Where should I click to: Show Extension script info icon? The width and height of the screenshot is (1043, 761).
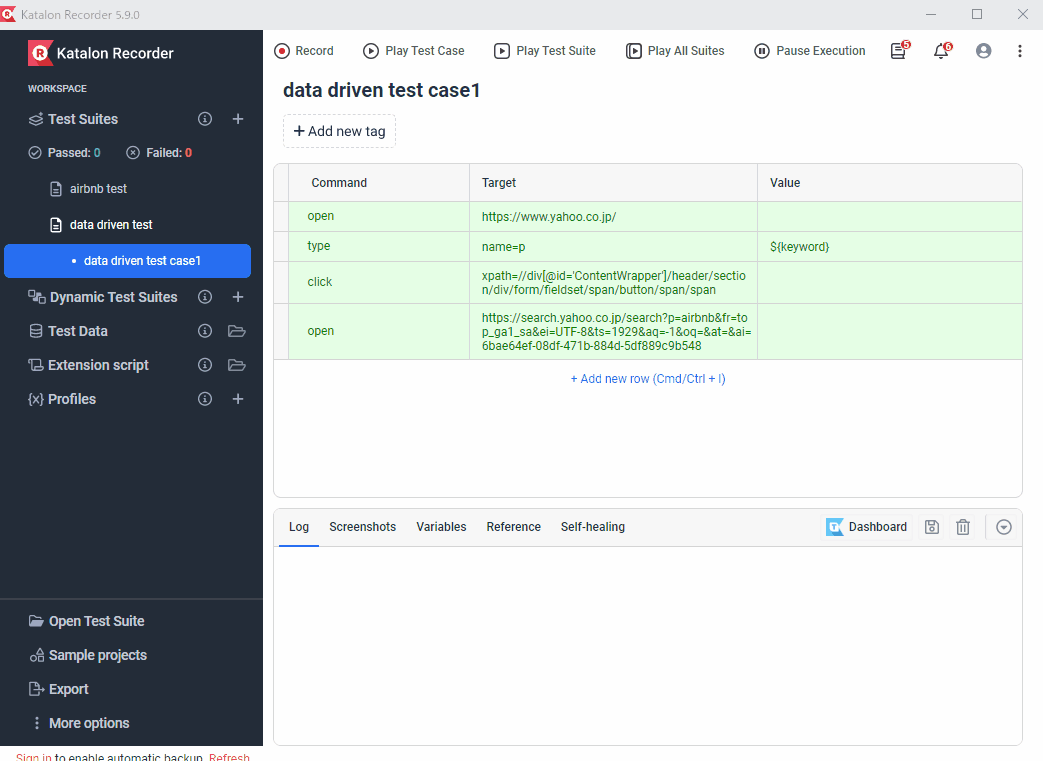pyautogui.click(x=205, y=365)
